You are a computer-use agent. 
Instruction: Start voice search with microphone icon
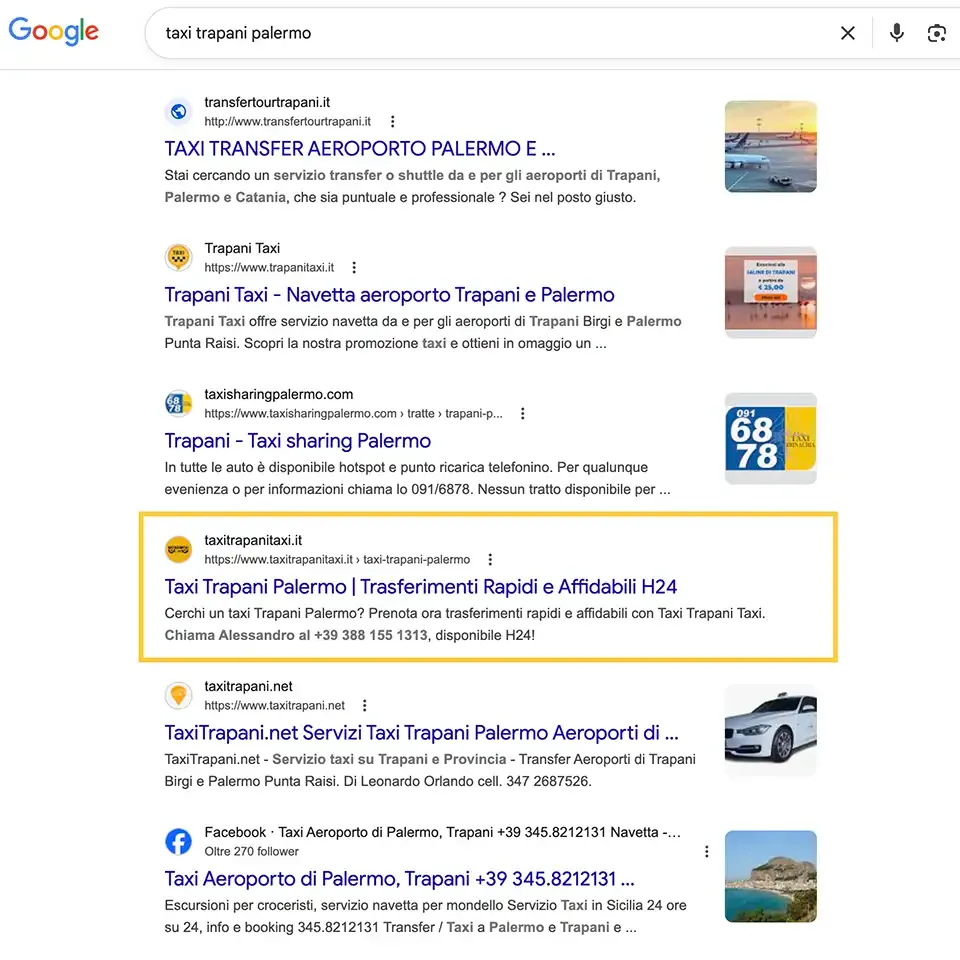click(896, 33)
